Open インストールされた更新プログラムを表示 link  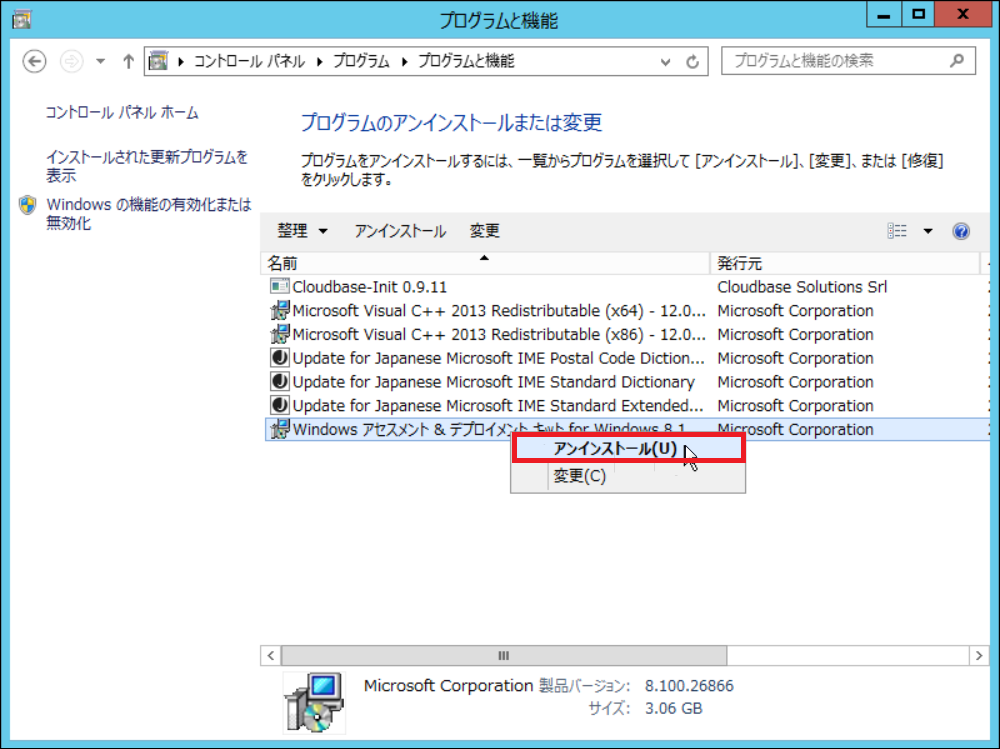tap(147, 166)
